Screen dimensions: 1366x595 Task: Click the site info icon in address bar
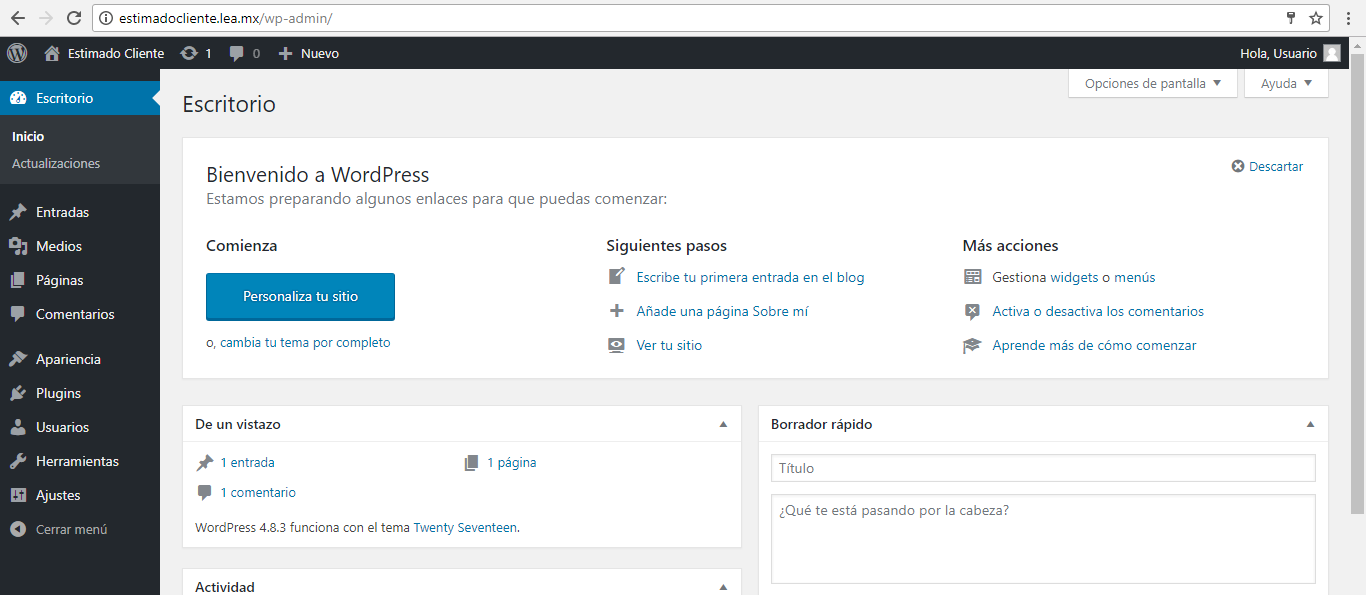pos(107,18)
